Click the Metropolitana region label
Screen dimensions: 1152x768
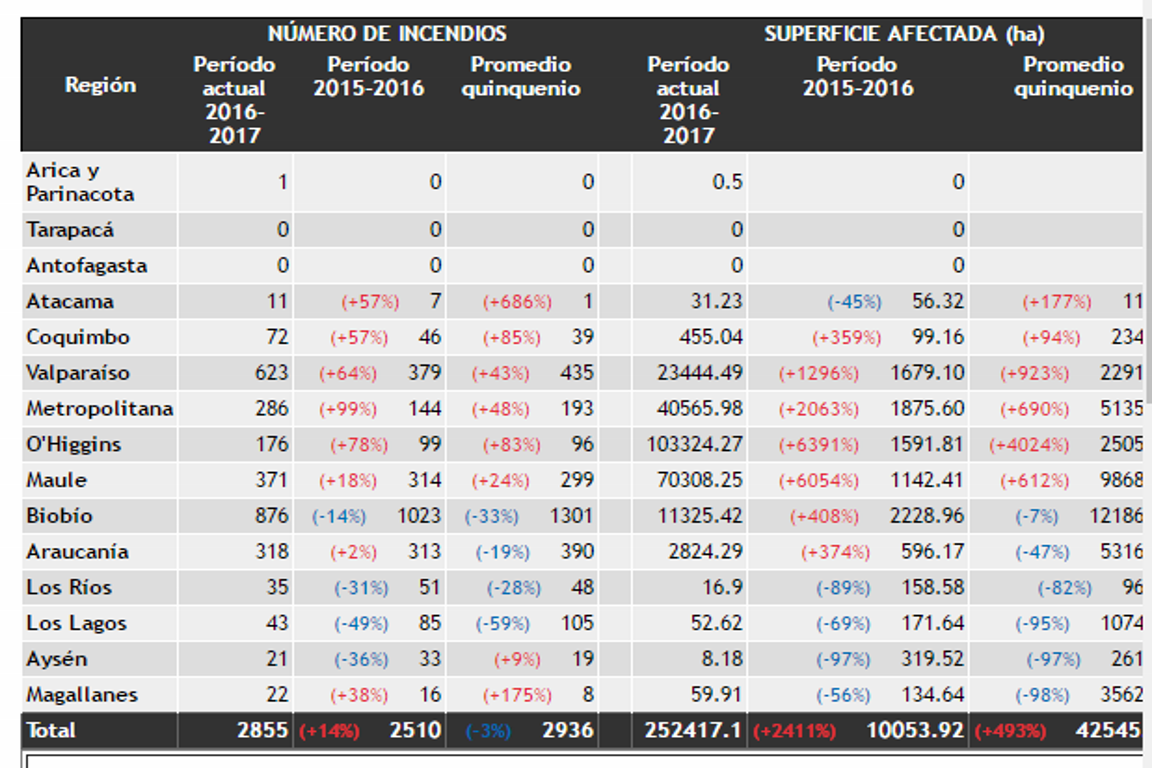point(99,409)
